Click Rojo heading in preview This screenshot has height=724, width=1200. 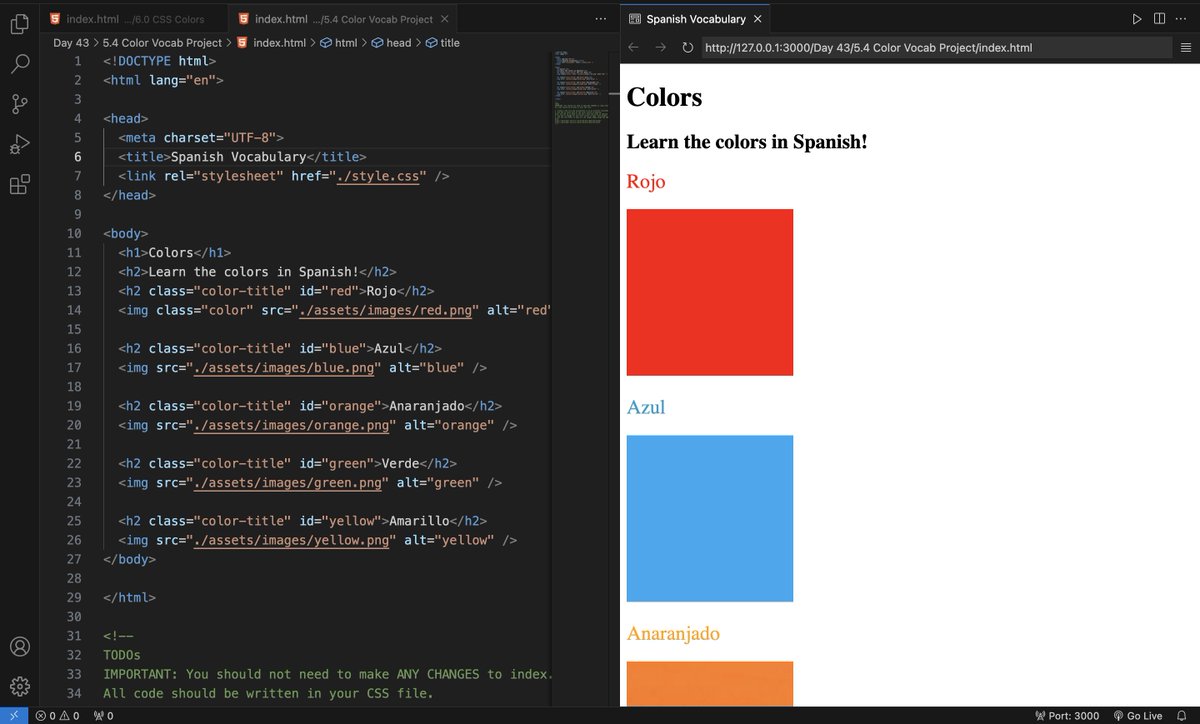[646, 182]
